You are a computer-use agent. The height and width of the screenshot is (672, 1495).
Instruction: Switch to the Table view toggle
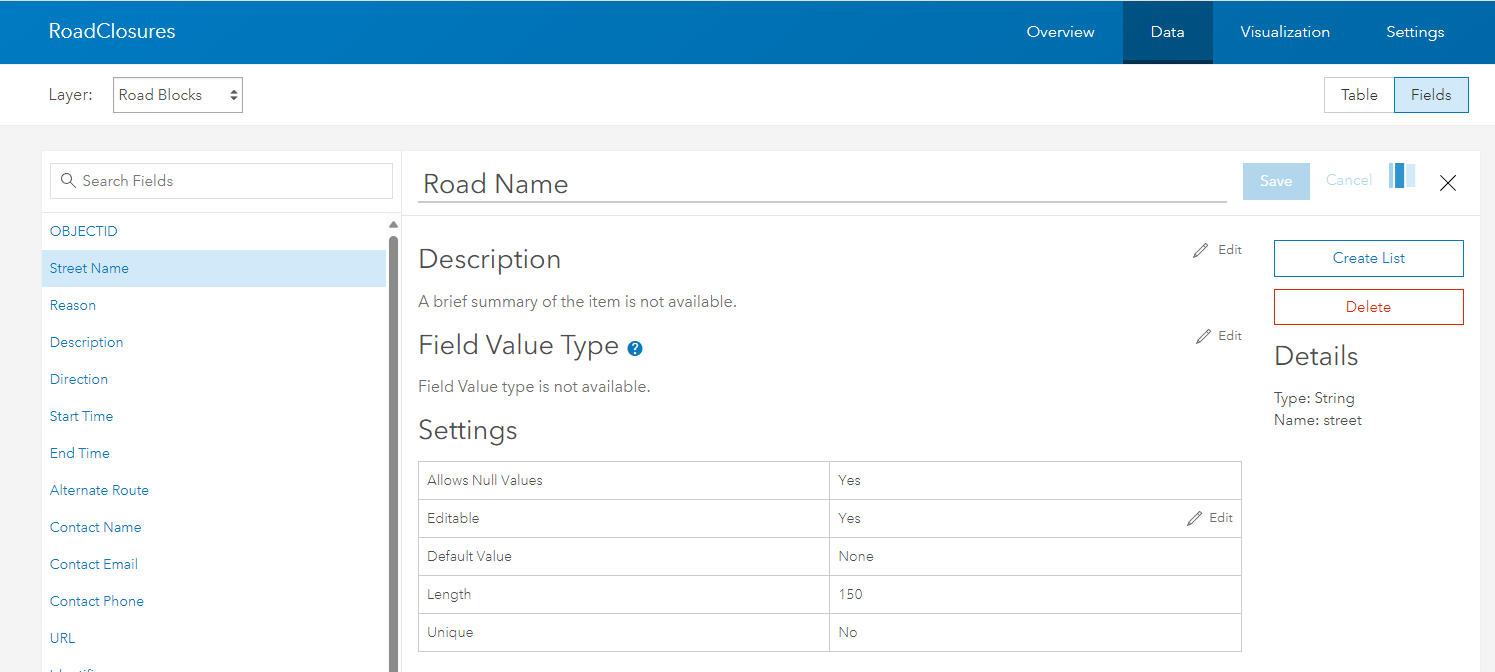click(x=1358, y=94)
